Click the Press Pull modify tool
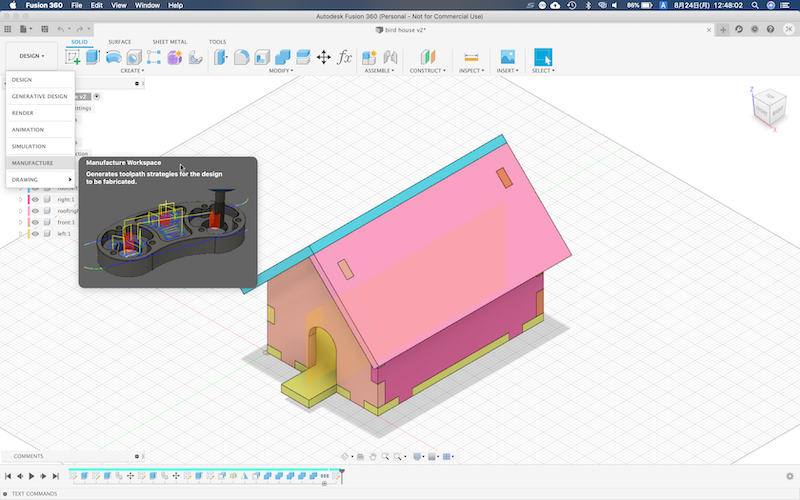The image size is (800, 500). tap(220, 57)
